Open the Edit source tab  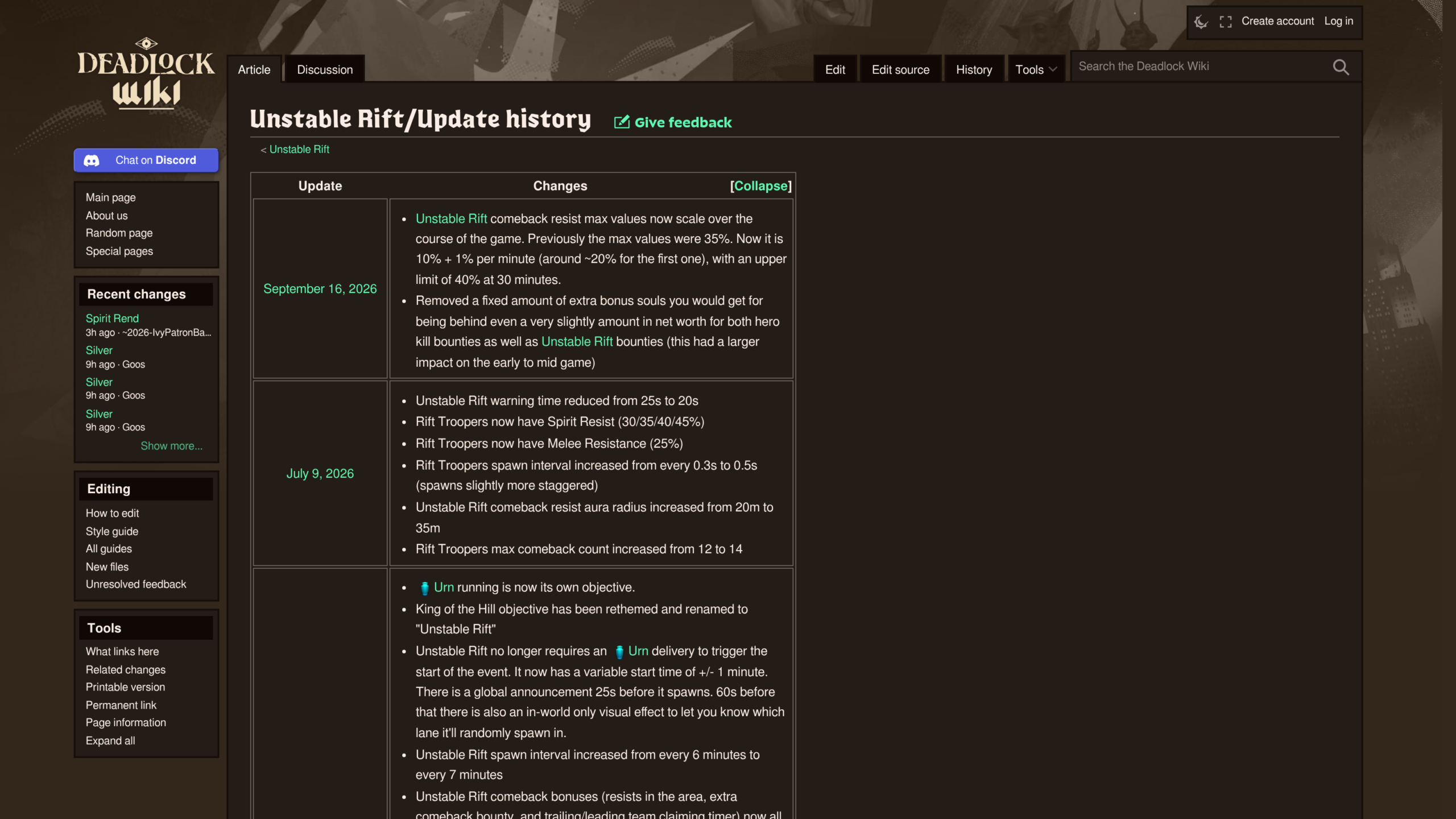(900, 69)
